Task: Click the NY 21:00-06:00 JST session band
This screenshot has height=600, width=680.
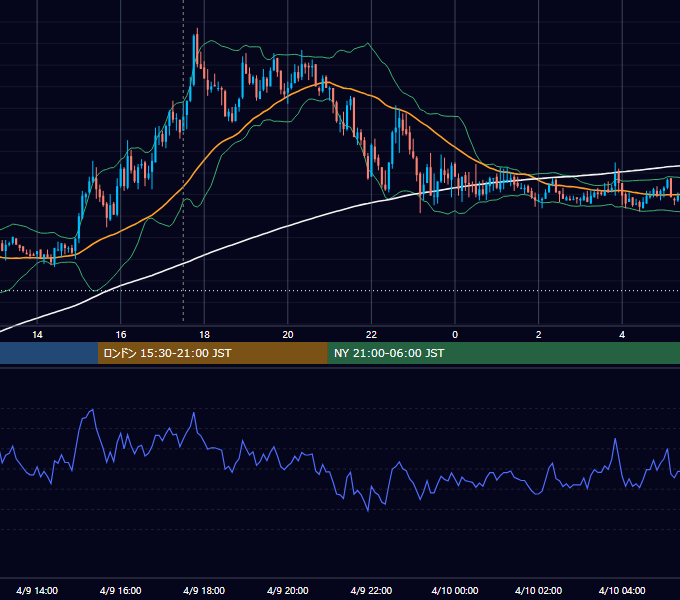Action: pyautogui.click(x=503, y=353)
